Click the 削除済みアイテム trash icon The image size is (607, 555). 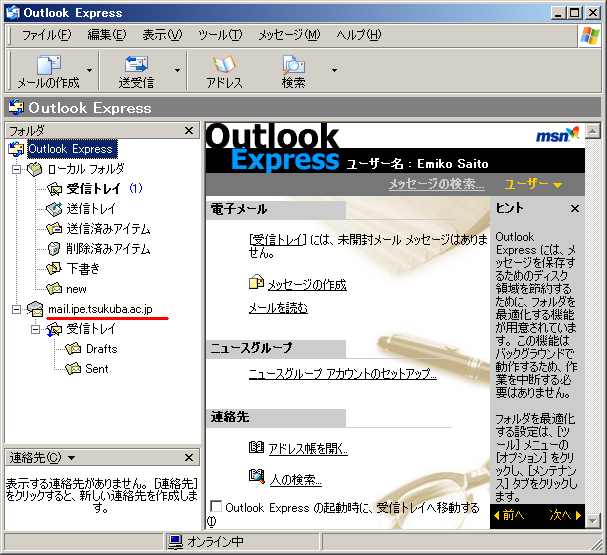tap(54, 249)
